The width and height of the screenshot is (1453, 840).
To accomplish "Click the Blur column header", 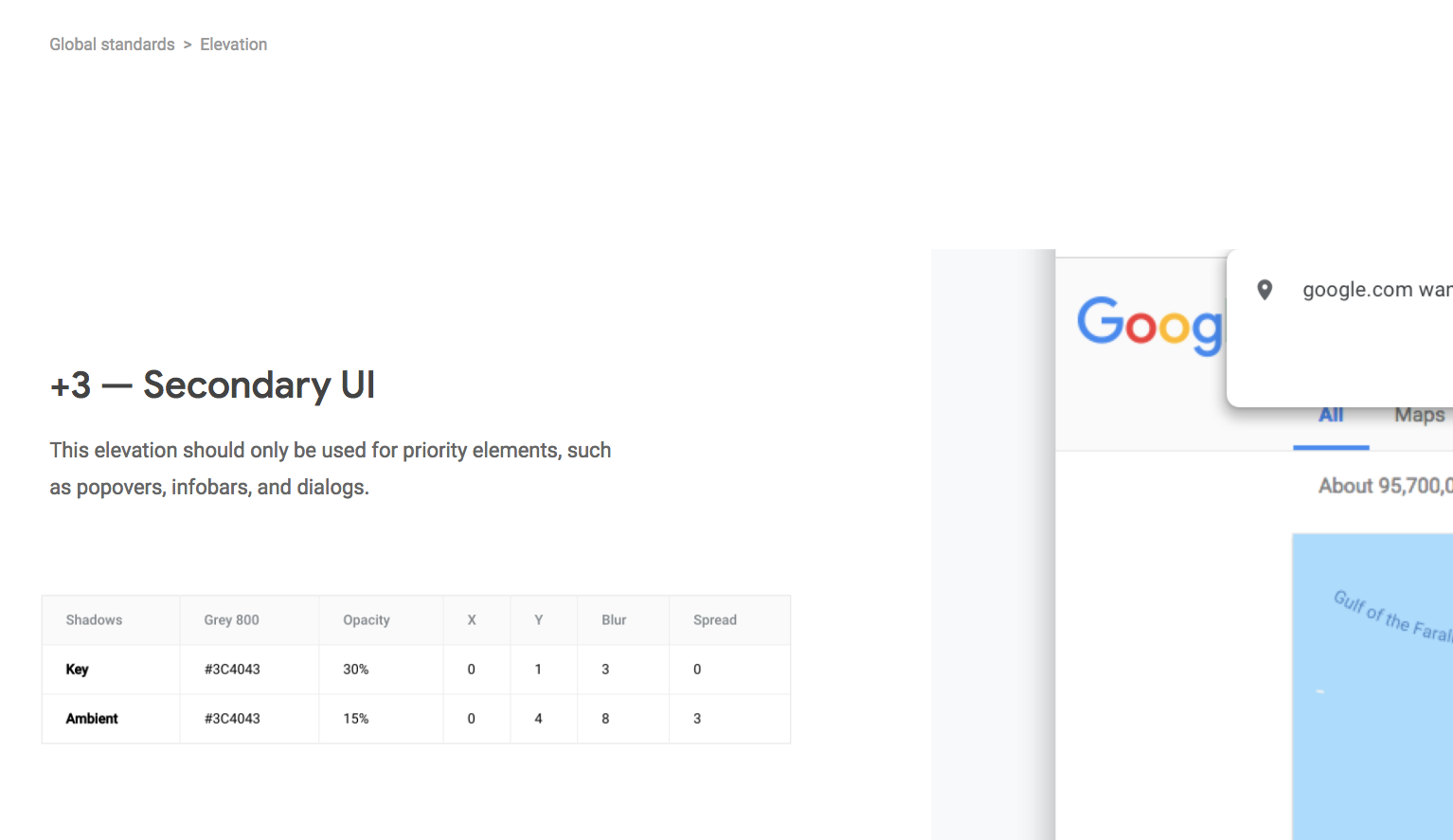I will (x=614, y=620).
